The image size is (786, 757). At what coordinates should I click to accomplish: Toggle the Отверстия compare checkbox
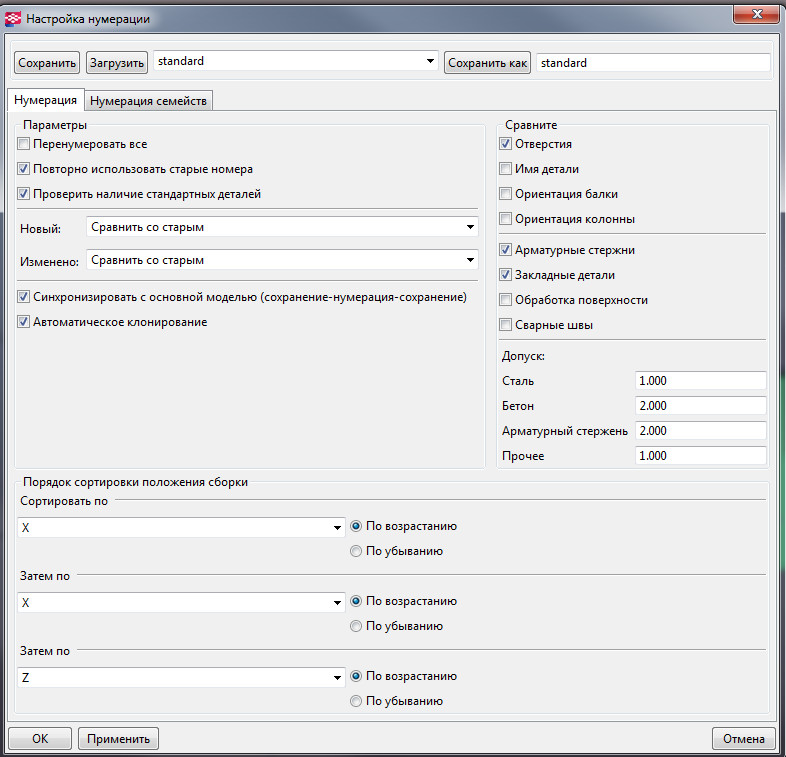pyautogui.click(x=506, y=144)
